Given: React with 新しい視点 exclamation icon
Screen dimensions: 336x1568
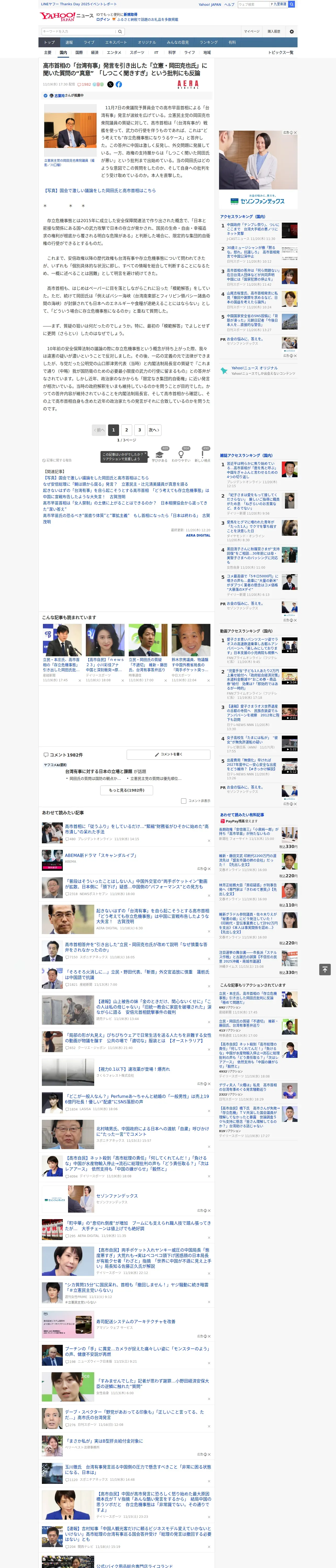Looking at the screenshot, I should (203, 455).
